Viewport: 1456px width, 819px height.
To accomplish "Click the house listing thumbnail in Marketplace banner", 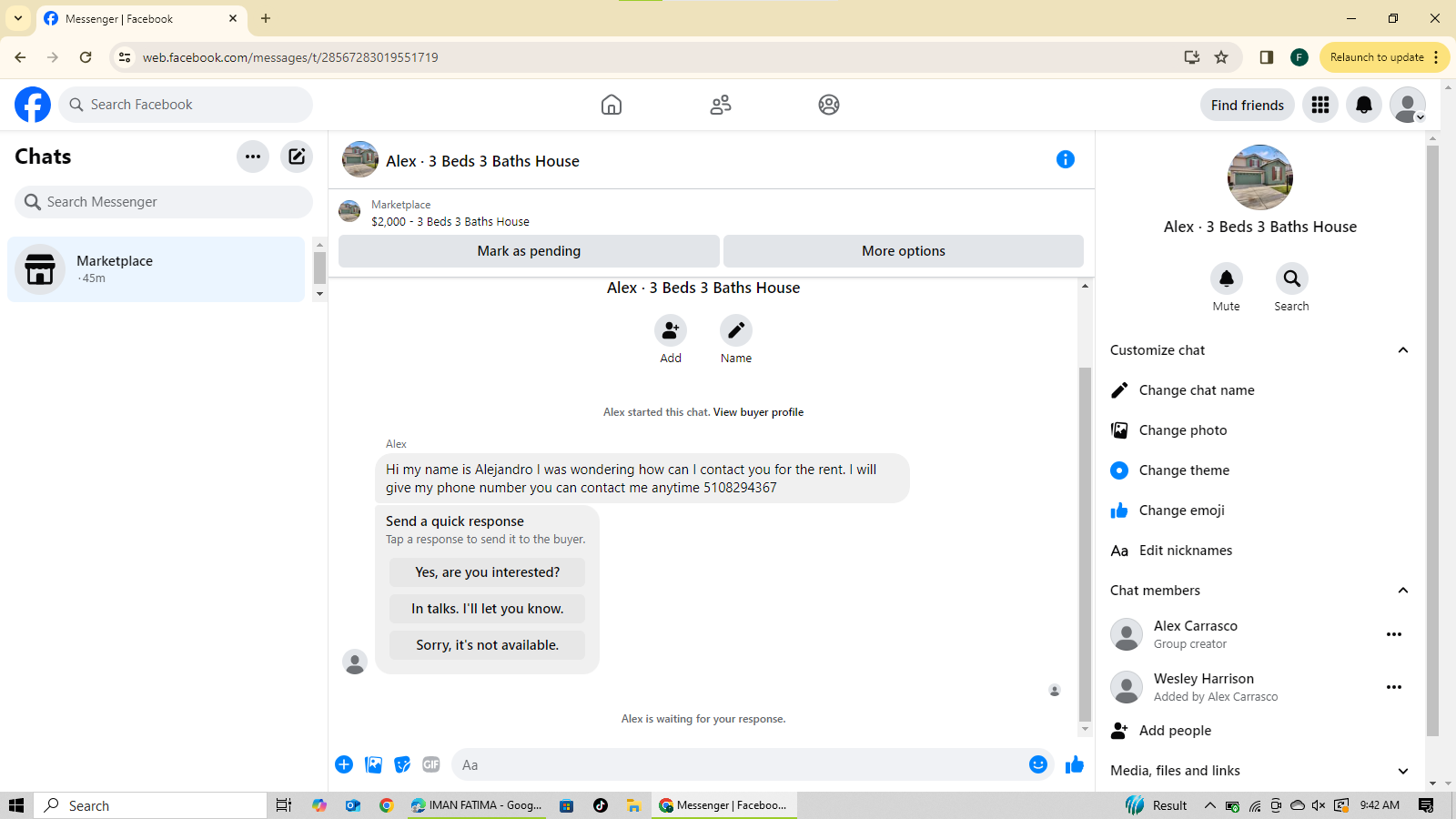I will (349, 212).
